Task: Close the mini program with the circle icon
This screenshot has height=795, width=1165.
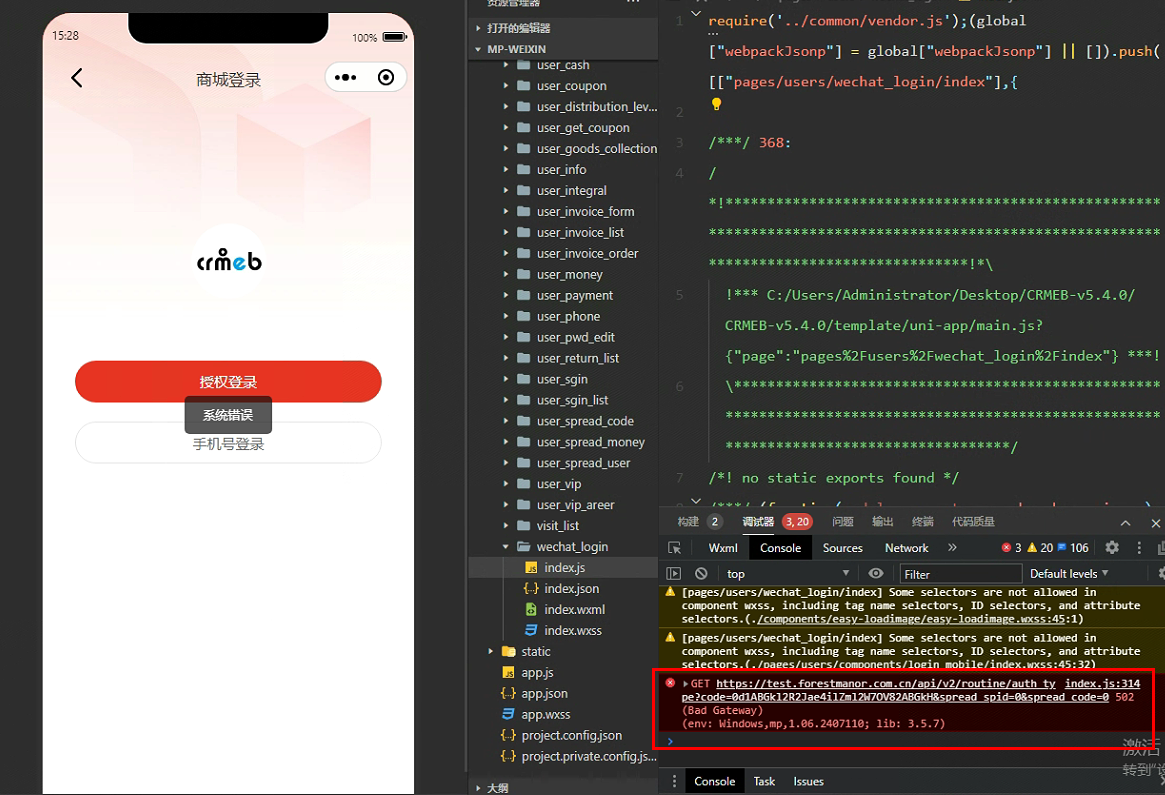Action: coord(386,77)
